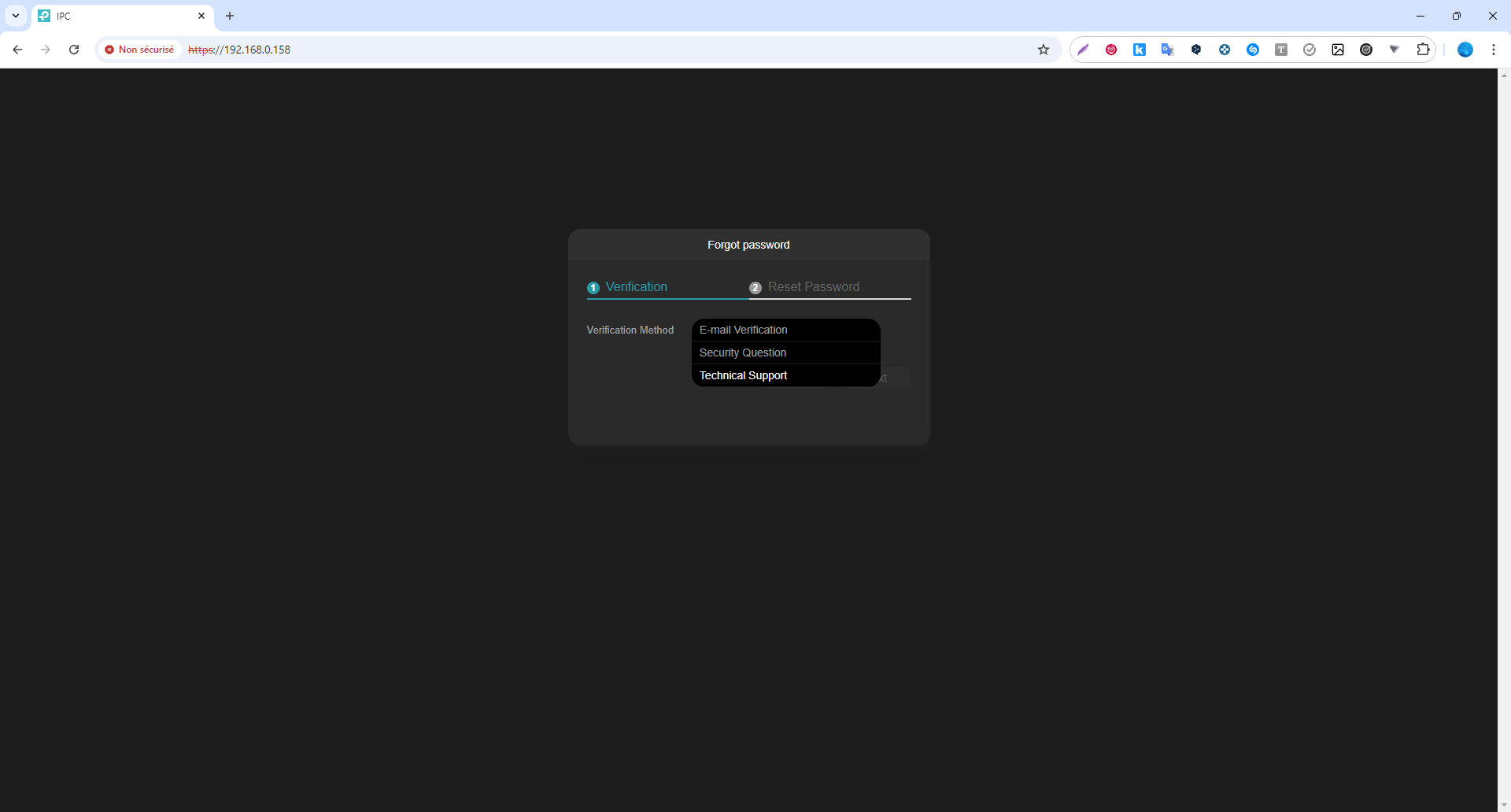The width and height of the screenshot is (1511, 812).
Task: Open the Extensions puzzle piece menu
Action: tap(1423, 50)
